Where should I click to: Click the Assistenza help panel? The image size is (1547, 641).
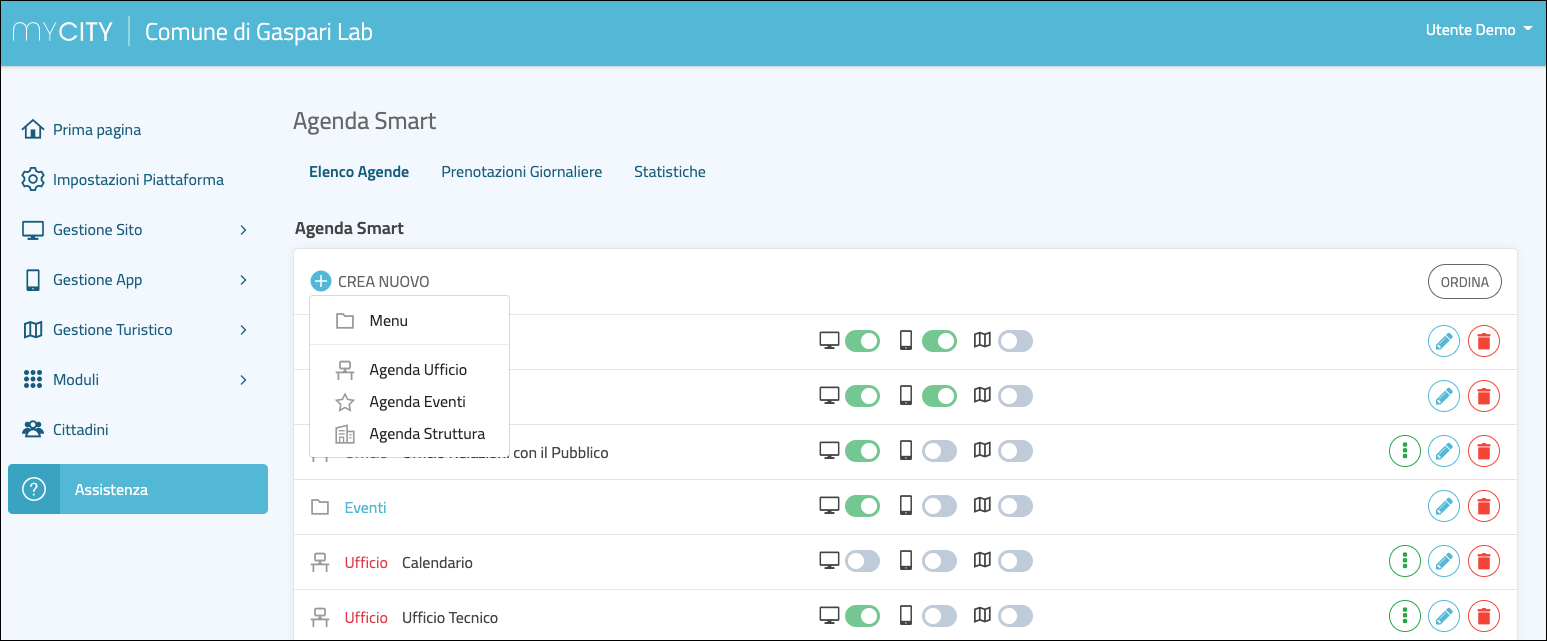pyautogui.click(x=138, y=489)
